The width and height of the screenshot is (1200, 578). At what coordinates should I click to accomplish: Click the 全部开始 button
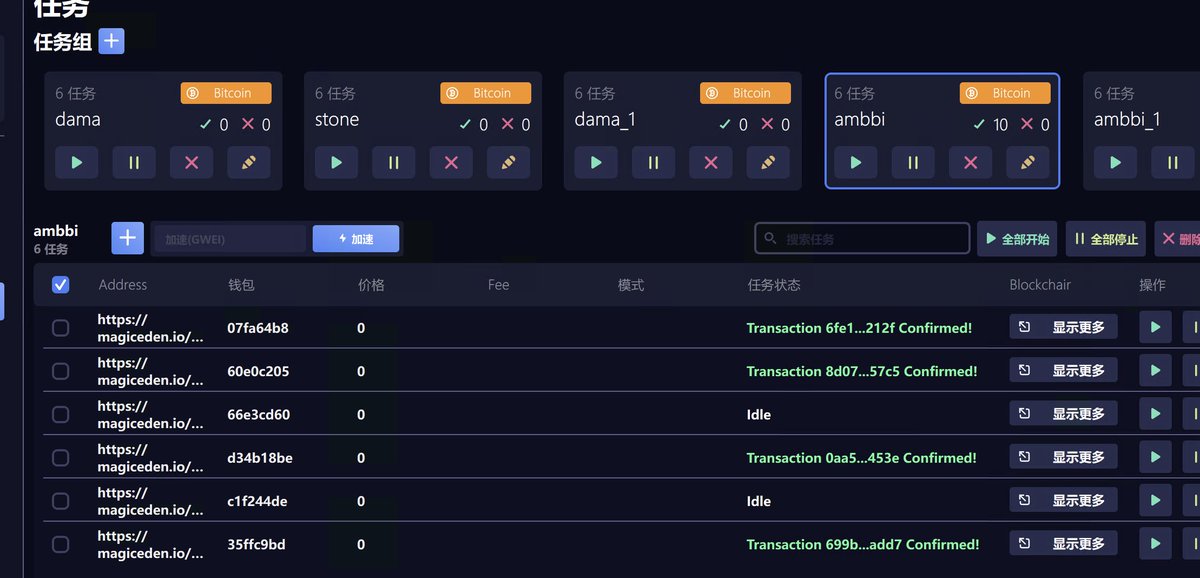click(x=1016, y=239)
